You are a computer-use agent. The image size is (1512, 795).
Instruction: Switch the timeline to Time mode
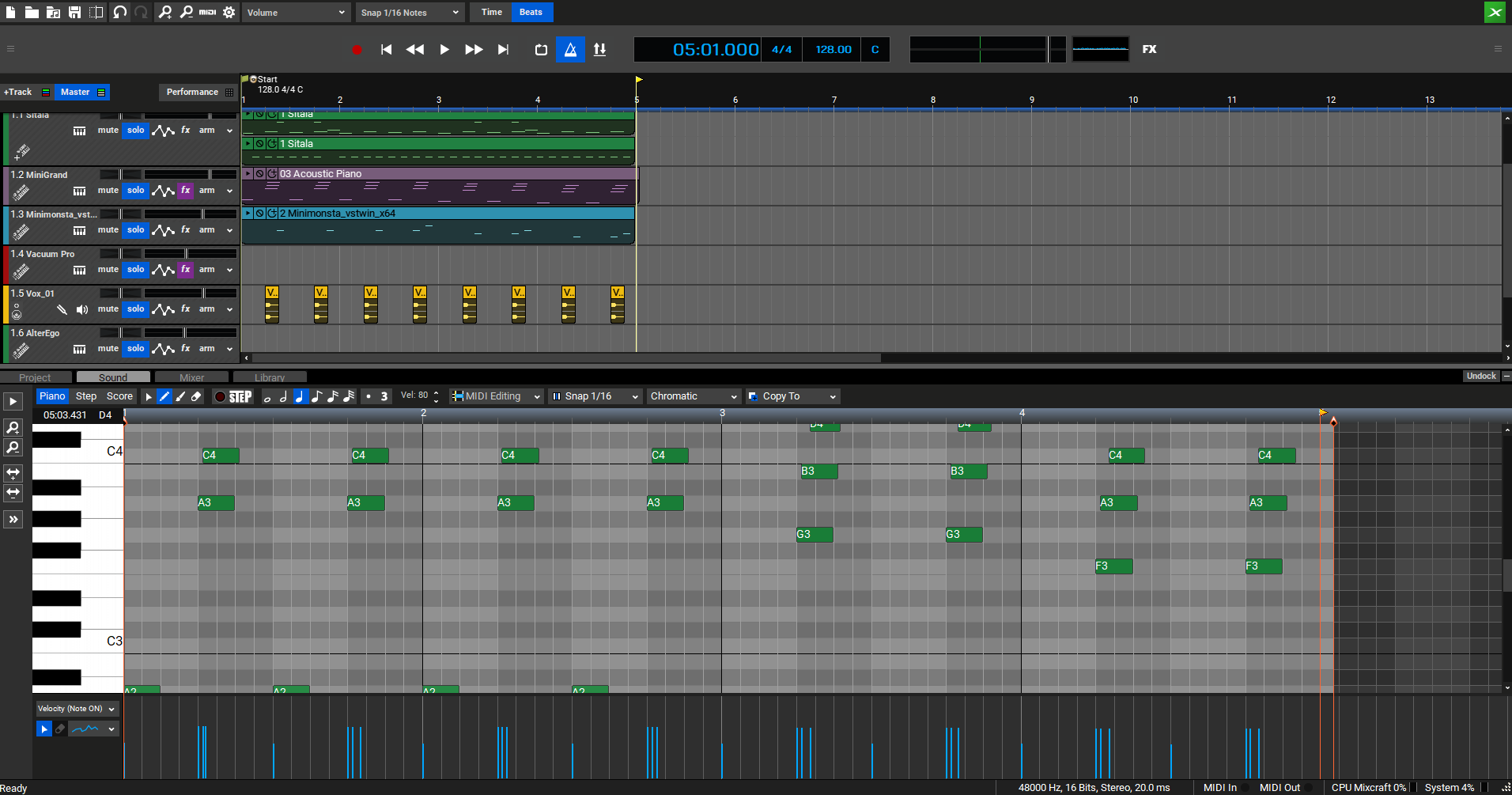[x=492, y=12]
